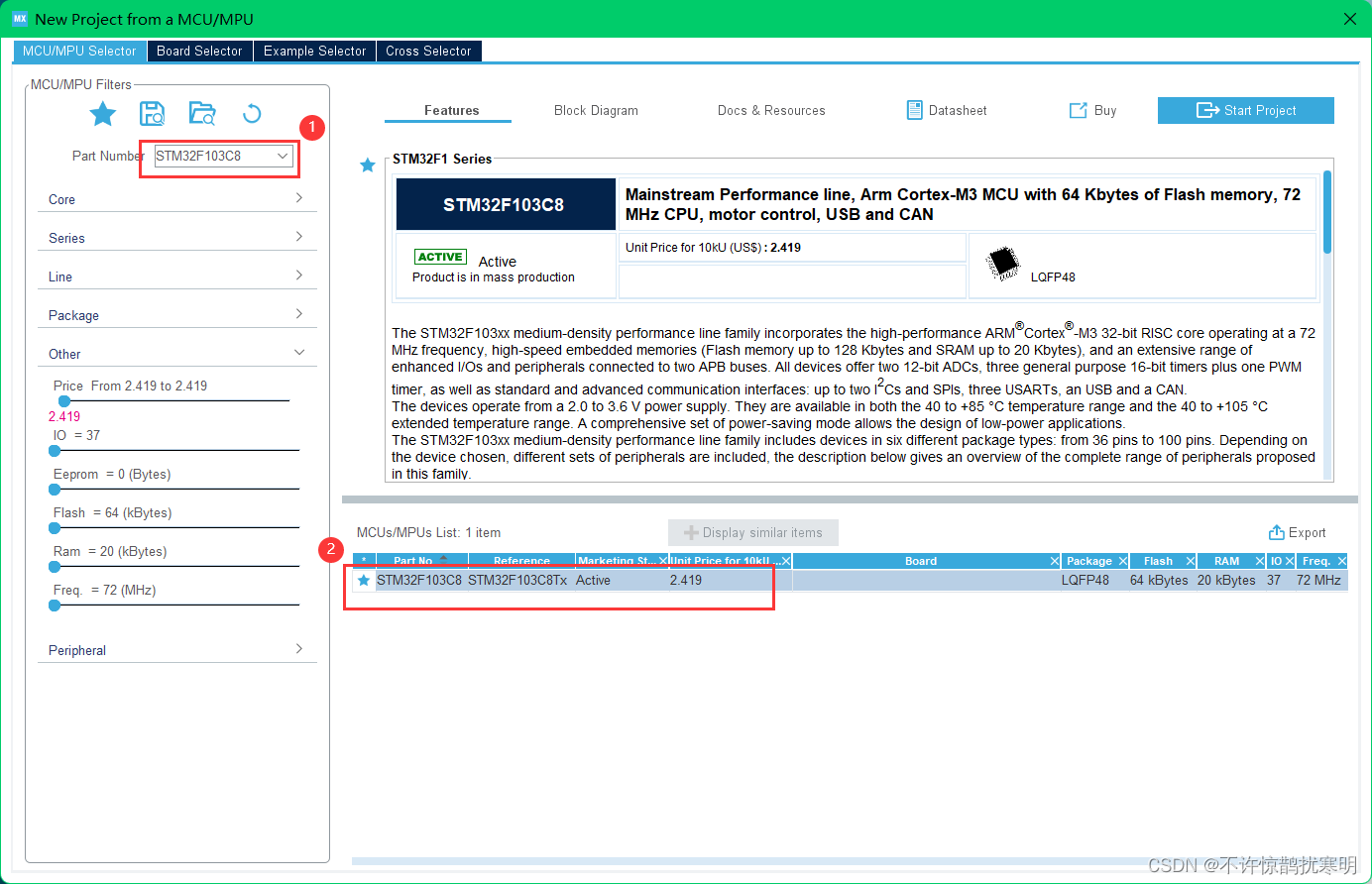Expand the Line filter section
This screenshot has height=884, width=1372.
coord(176,276)
